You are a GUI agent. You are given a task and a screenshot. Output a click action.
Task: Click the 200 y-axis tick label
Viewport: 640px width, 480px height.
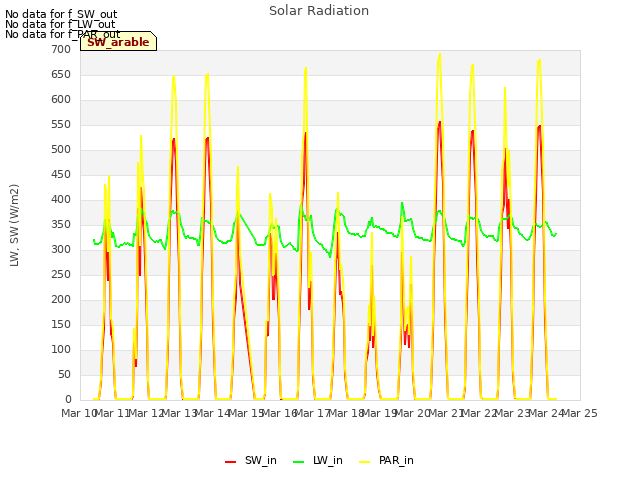(x=61, y=300)
